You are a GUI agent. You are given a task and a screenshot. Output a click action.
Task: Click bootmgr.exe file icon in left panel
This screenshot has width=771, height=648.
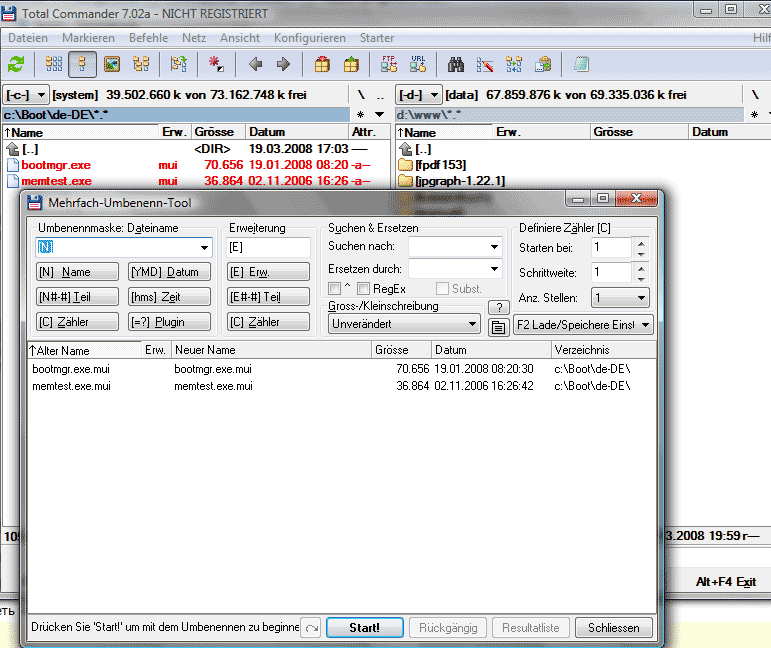coord(13,165)
